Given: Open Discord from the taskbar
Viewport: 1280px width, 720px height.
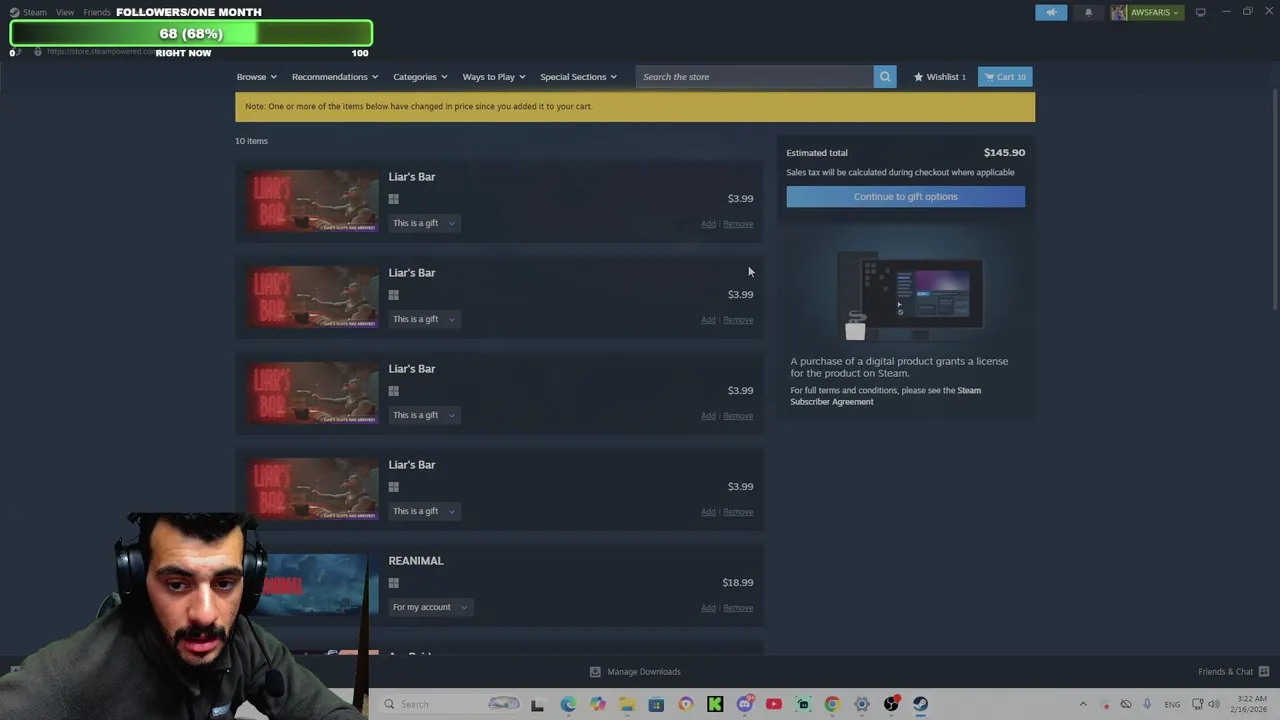Looking at the screenshot, I should click(744, 704).
